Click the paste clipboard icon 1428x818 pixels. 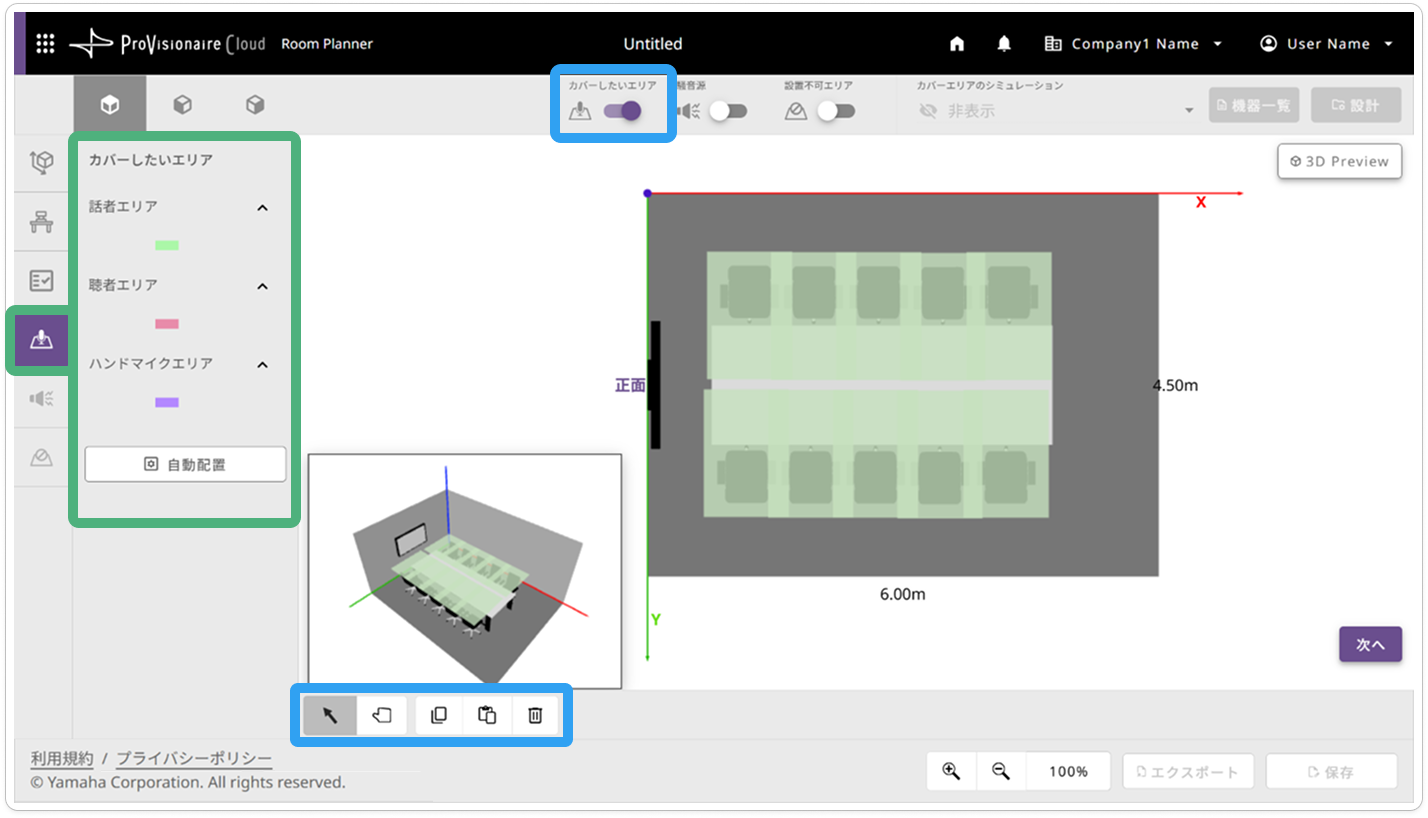coord(487,715)
